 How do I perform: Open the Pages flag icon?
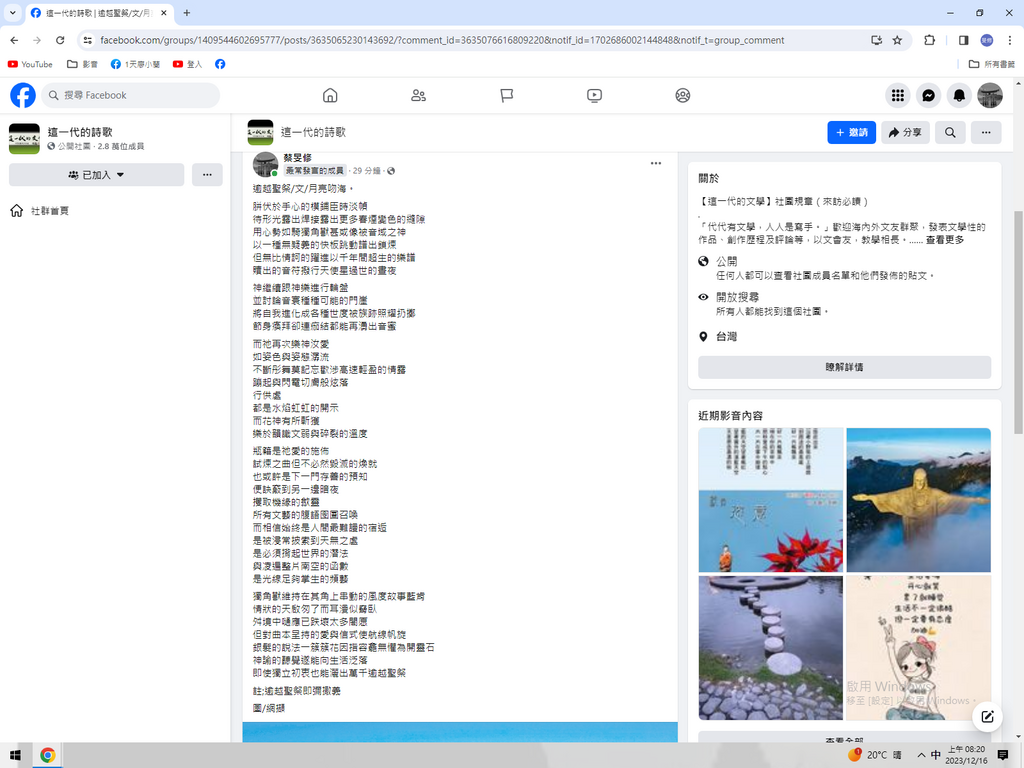pos(506,95)
